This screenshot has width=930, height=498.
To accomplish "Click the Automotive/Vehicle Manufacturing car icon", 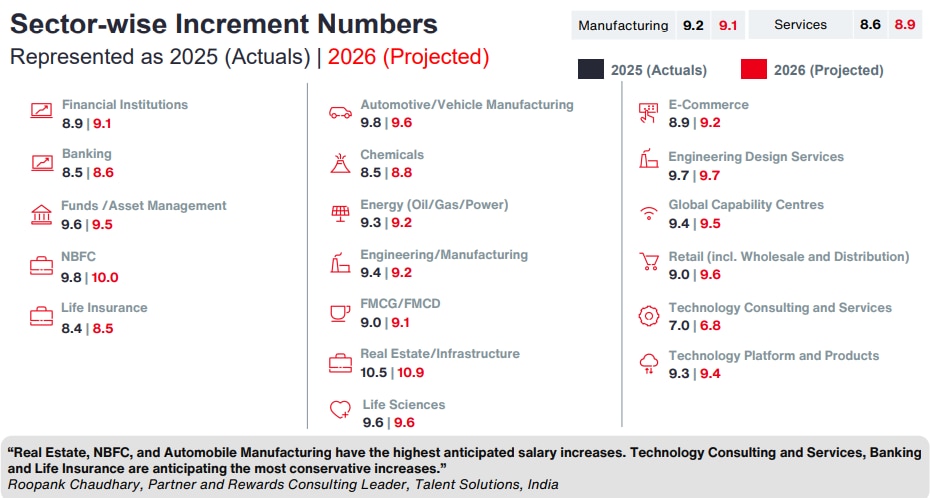I will tap(340, 113).
